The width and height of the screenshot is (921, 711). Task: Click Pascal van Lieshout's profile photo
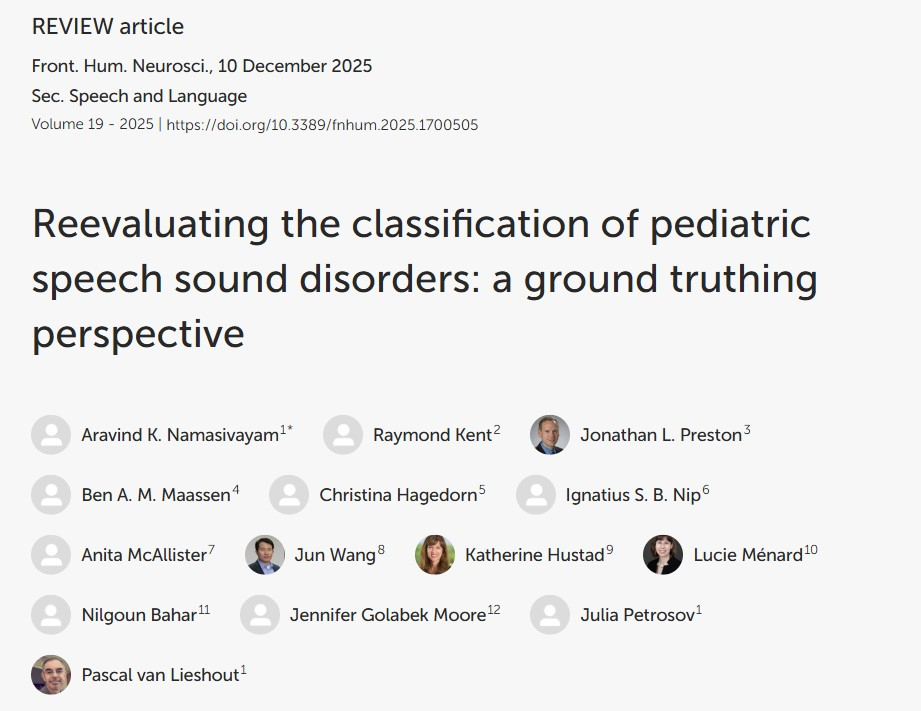pos(51,675)
